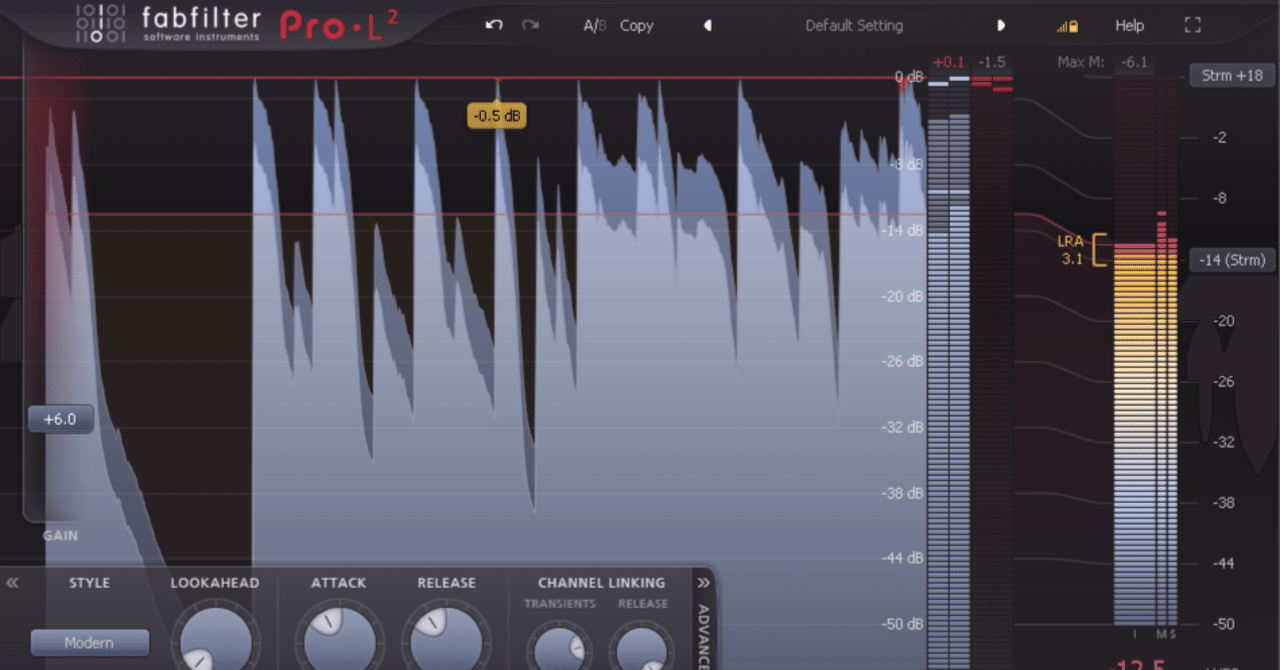Click the M loudness meter label

(x=1160, y=634)
